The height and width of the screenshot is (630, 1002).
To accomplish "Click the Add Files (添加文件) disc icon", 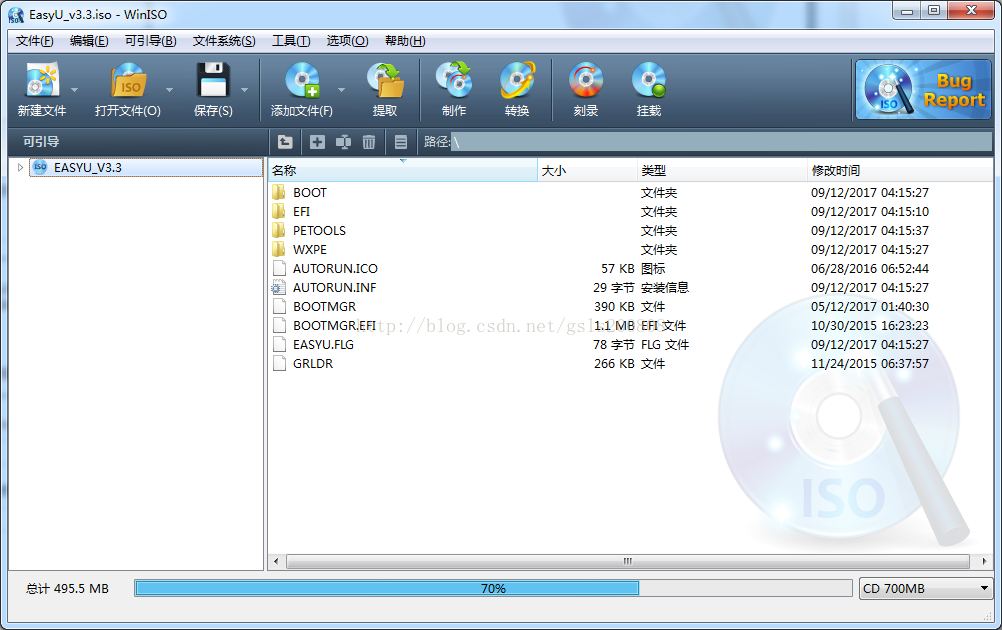I will pos(302,80).
